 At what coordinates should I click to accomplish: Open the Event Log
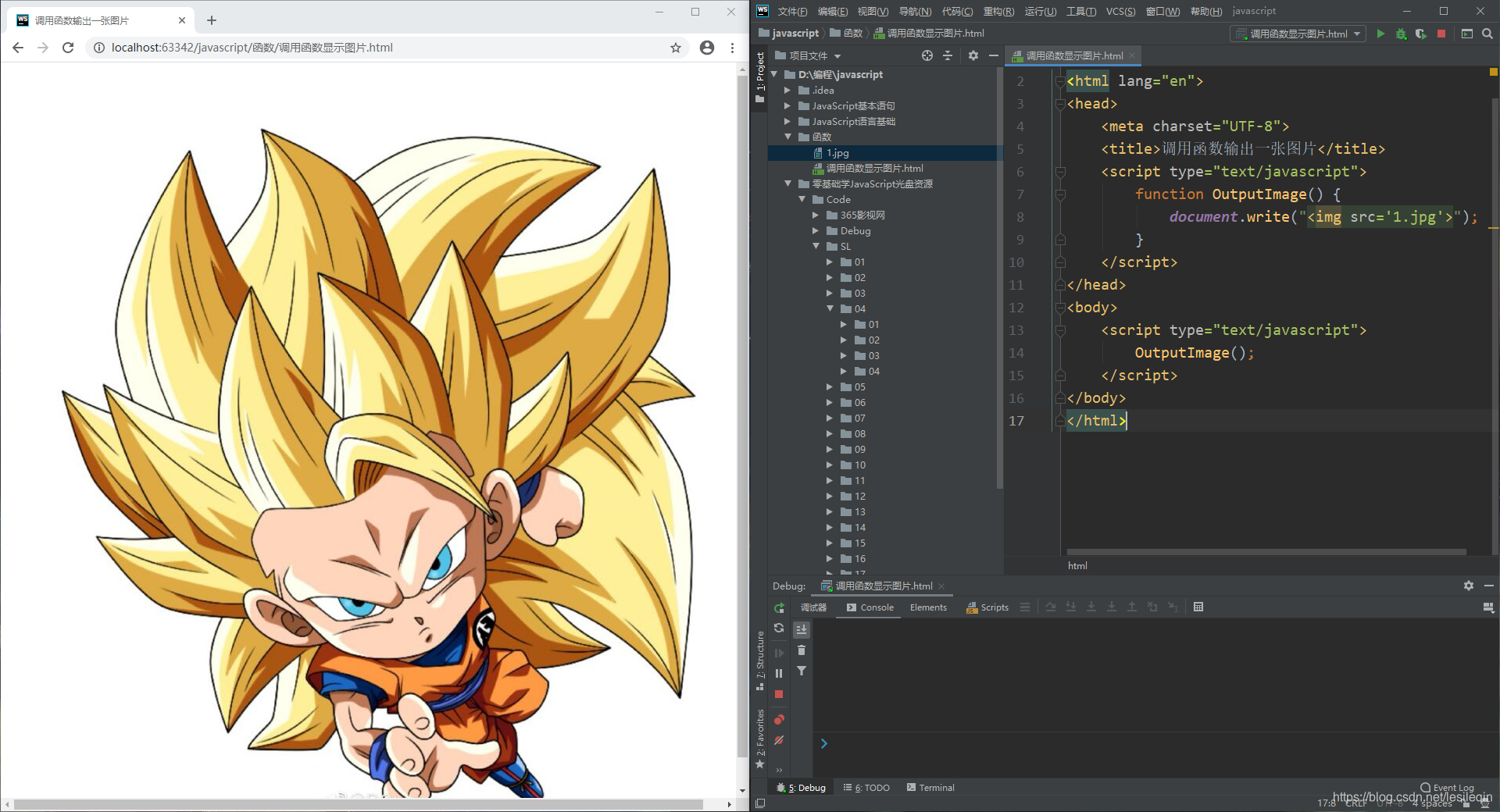click(x=1447, y=787)
